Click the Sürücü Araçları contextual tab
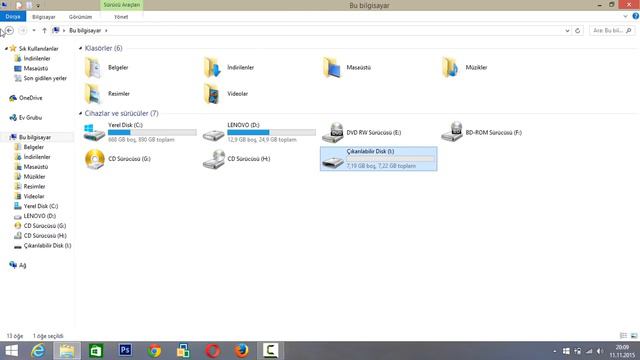The height and width of the screenshot is (360, 640). (122, 5)
